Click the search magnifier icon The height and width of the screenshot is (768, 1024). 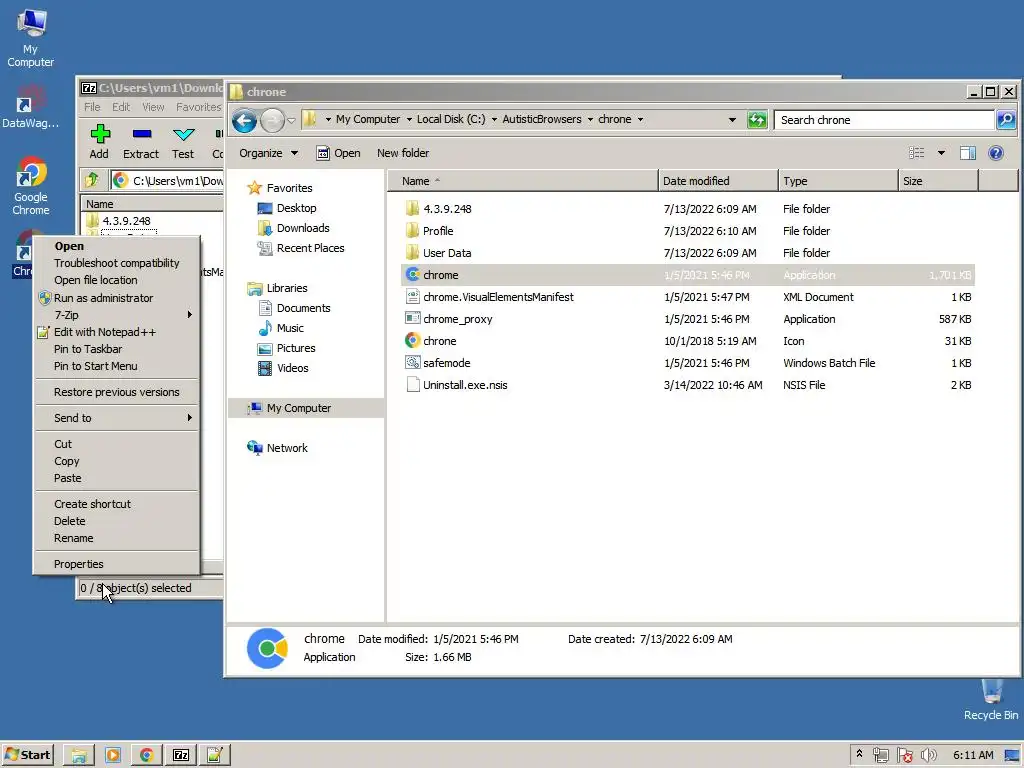(x=1006, y=120)
